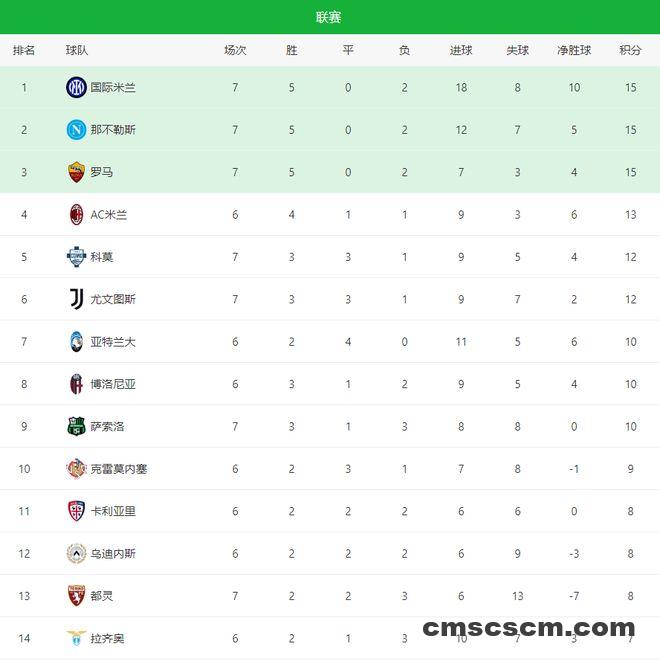Screen dimensions: 660x661
Task: Select the 联赛 league tab header
Action: point(329,17)
